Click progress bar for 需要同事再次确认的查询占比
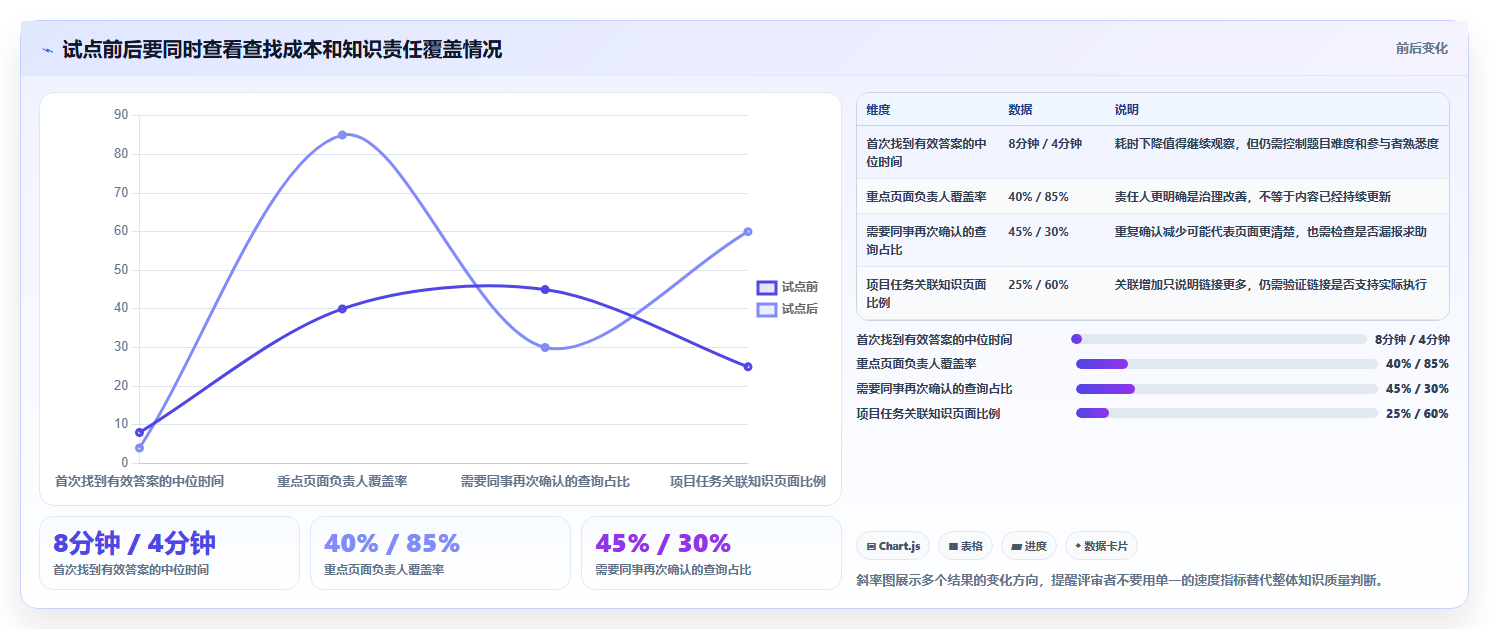1489x629 pixels. tap(1226, 388)
